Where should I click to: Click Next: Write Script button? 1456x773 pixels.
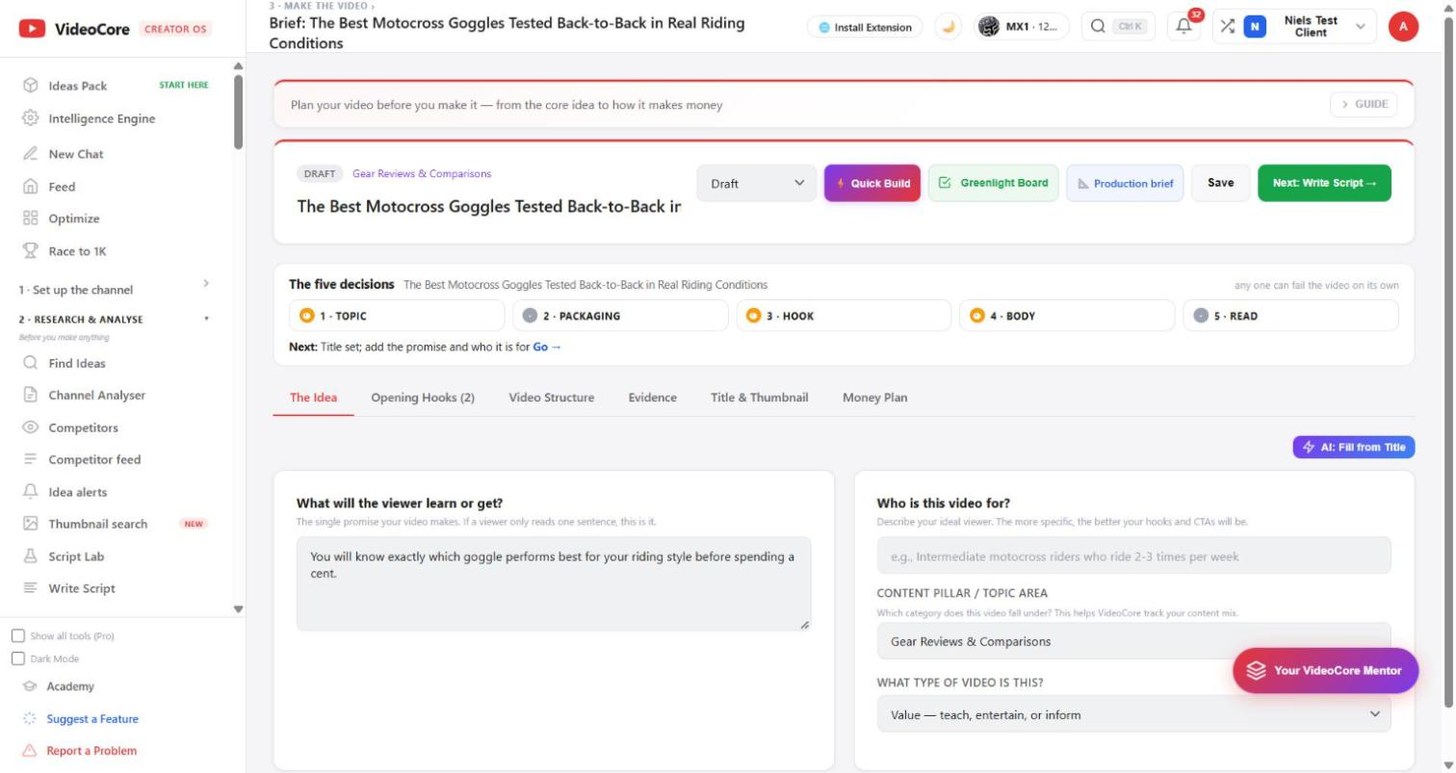click(x=1324, y=183)
